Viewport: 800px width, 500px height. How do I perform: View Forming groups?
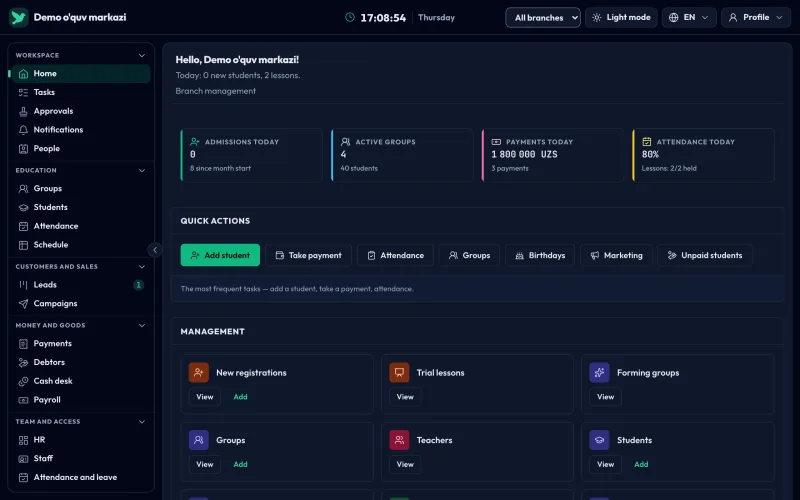coord(606,397)
